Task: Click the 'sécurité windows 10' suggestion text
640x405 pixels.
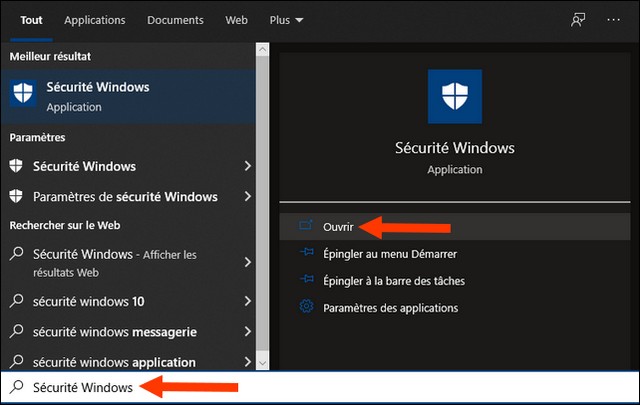Action: click(x=89, y=301)
